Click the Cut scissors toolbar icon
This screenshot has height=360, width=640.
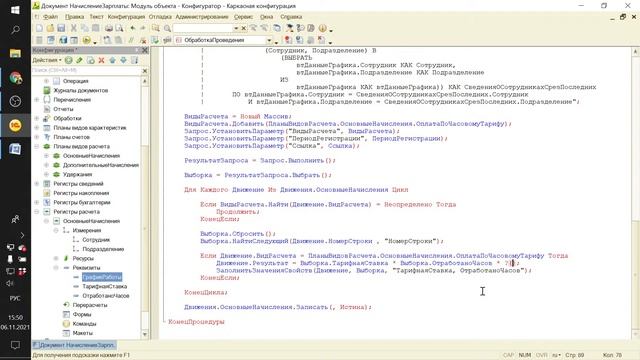tap(74, 28)
